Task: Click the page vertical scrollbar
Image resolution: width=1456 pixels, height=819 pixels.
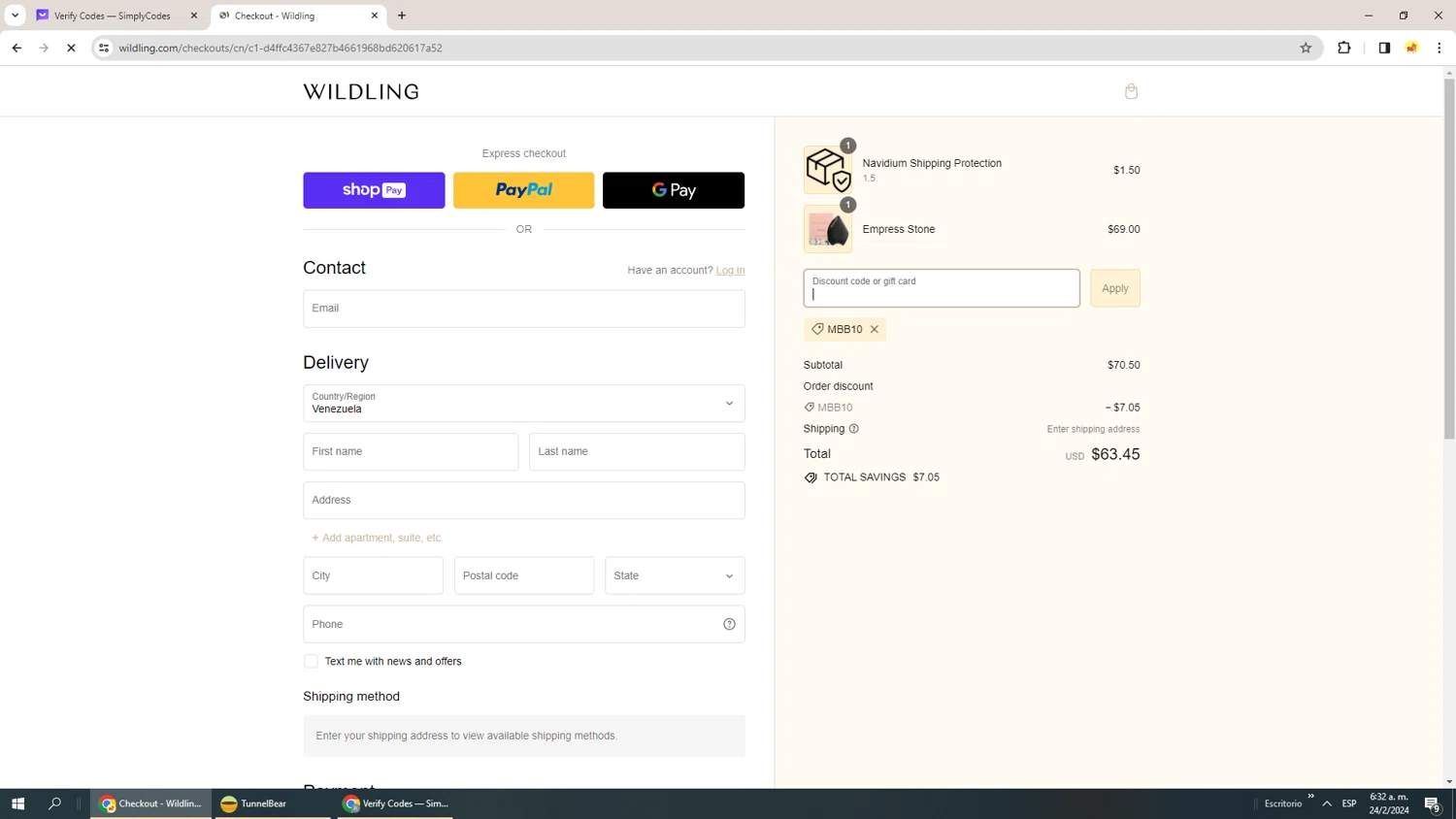Action: 1449,258
